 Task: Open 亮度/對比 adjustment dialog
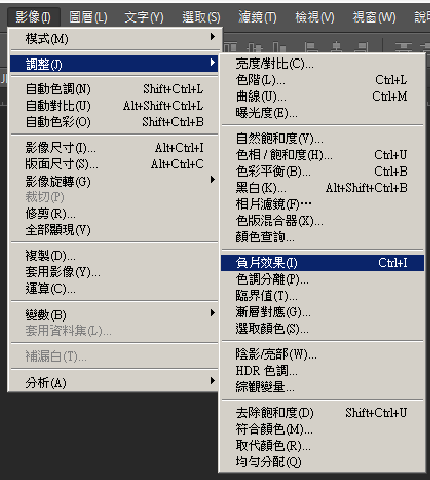tap(322, 63)
